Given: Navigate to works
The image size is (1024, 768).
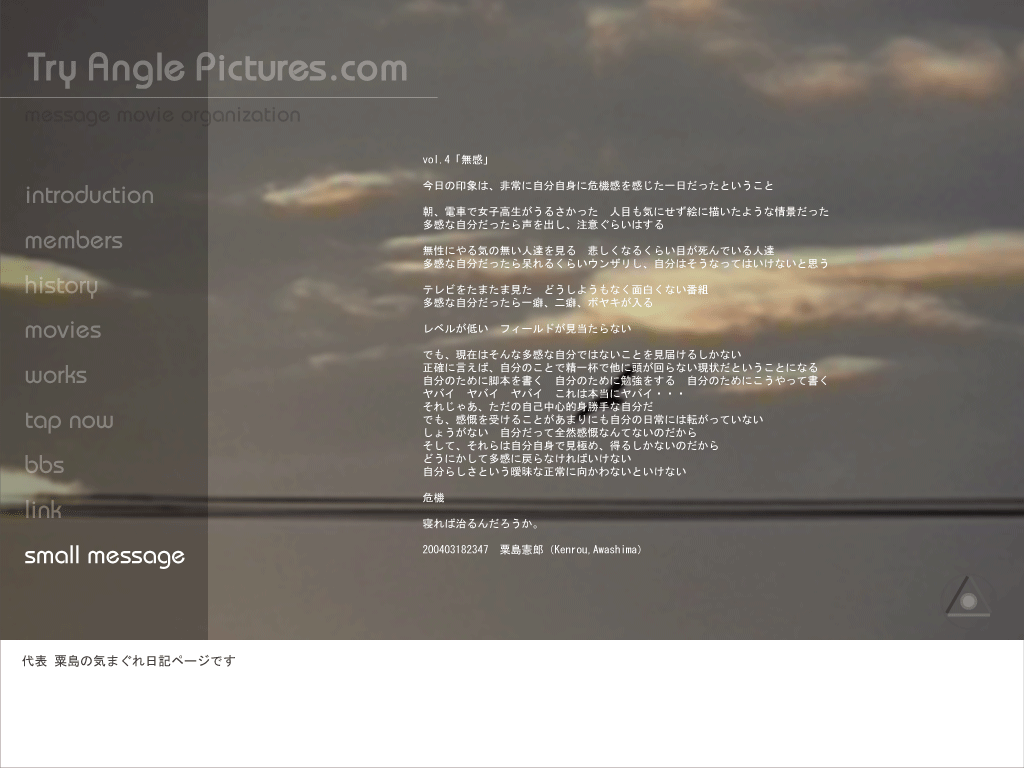Looking at the screenshot, I should pyautogui.click(x=55, y=375).
